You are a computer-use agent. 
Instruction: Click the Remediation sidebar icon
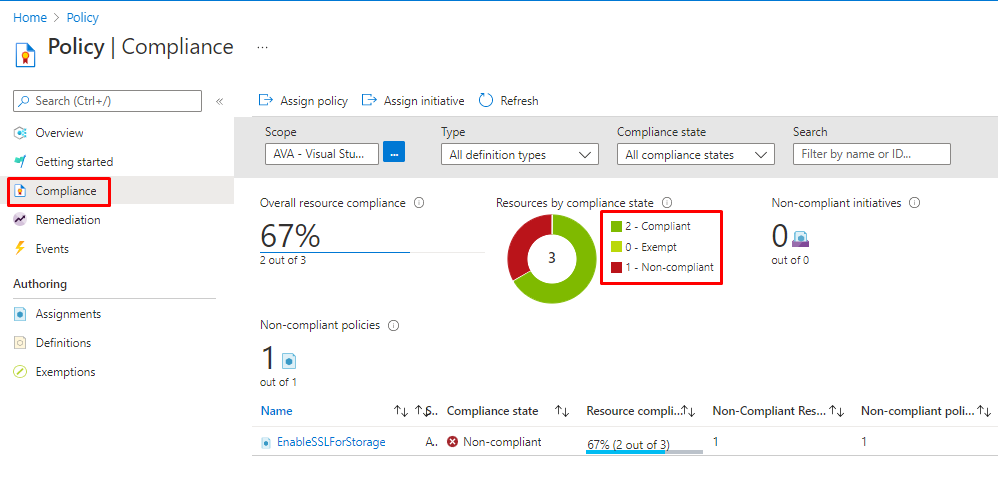(20, 220)
